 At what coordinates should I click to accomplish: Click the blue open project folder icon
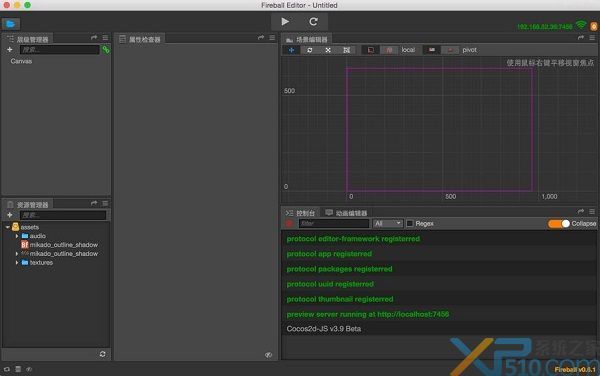[10, 24]
